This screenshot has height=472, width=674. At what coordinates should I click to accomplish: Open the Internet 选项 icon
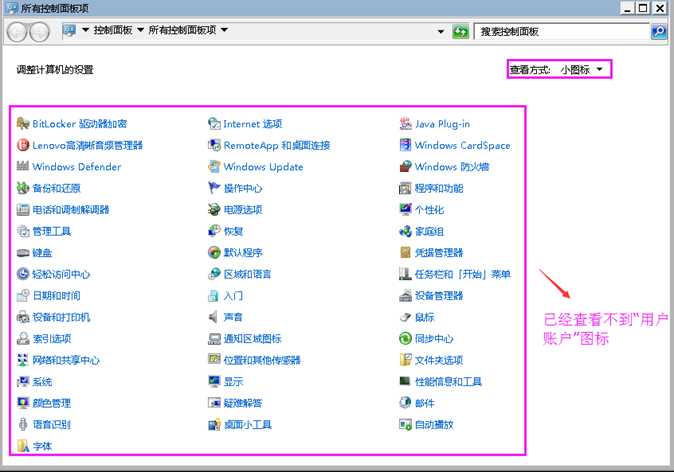tap(214, 124)
